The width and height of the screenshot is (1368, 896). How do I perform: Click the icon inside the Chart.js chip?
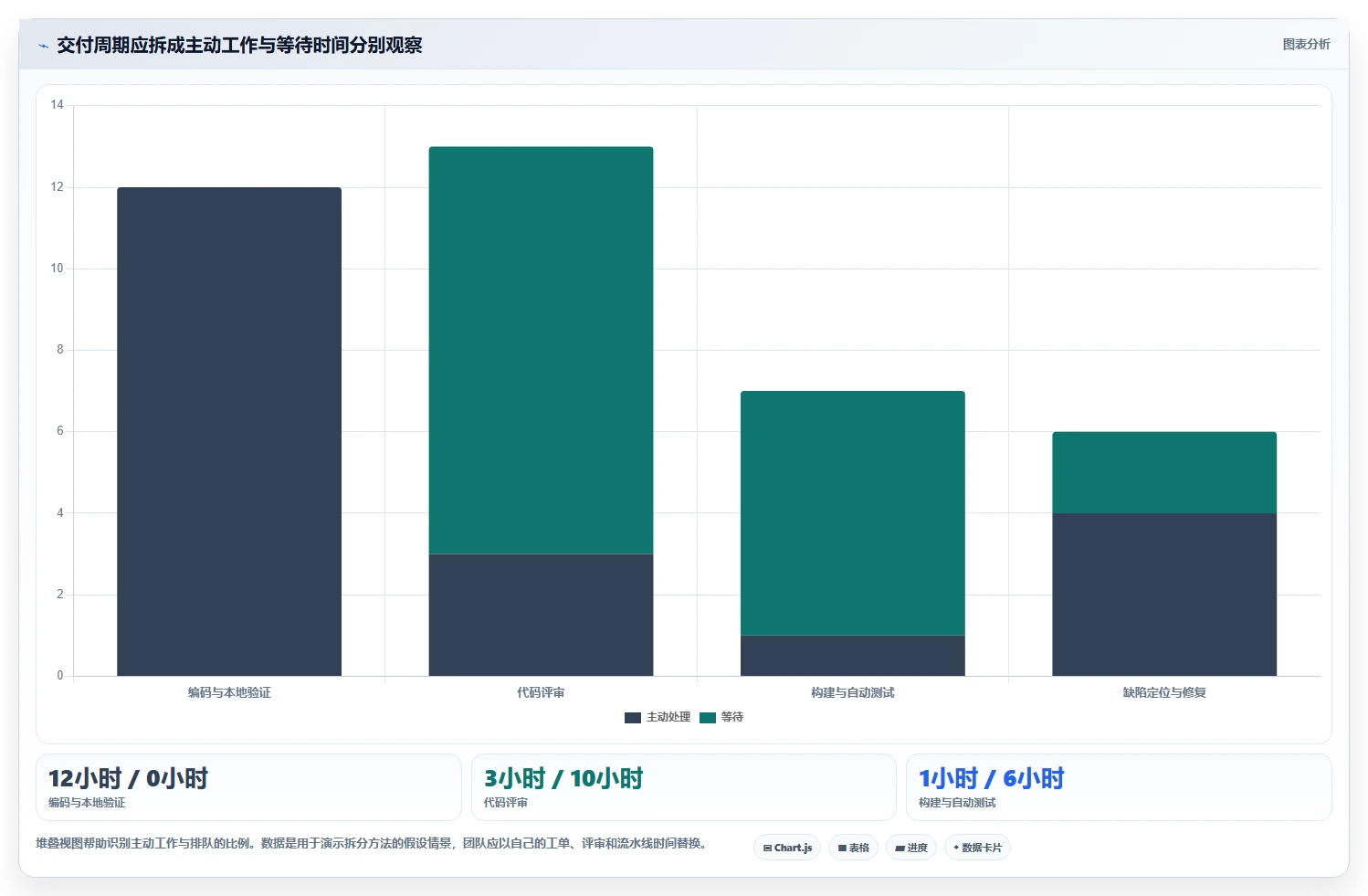pyautogui.click(x=767, y=849)
